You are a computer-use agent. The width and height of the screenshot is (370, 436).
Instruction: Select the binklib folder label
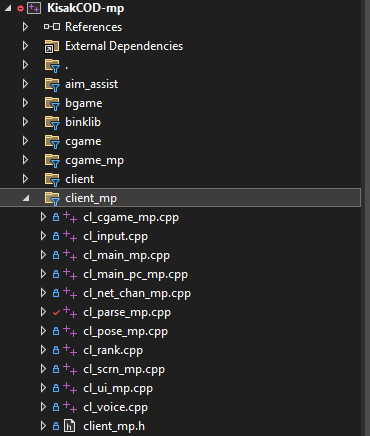(x=83, y=122)
